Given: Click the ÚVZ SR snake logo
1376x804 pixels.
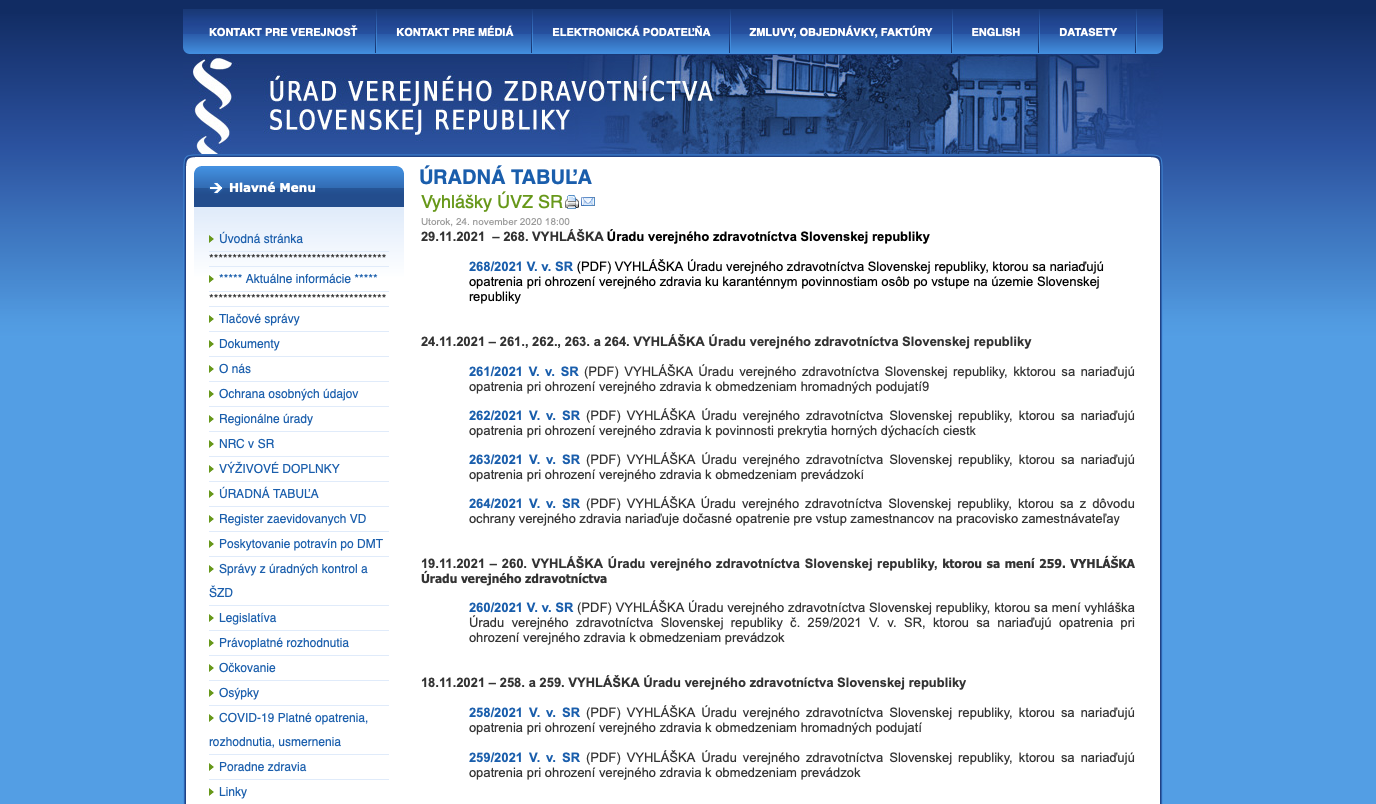Looking at the screenshot, I should coord(213,105).
